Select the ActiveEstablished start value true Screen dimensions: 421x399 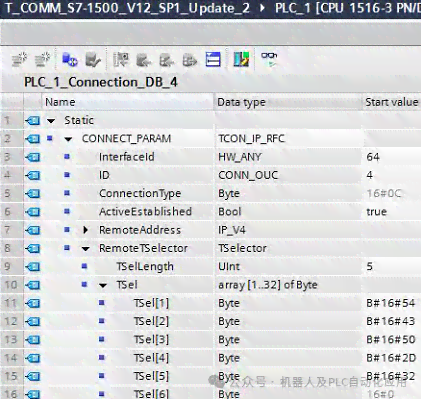tap(376, 212)
